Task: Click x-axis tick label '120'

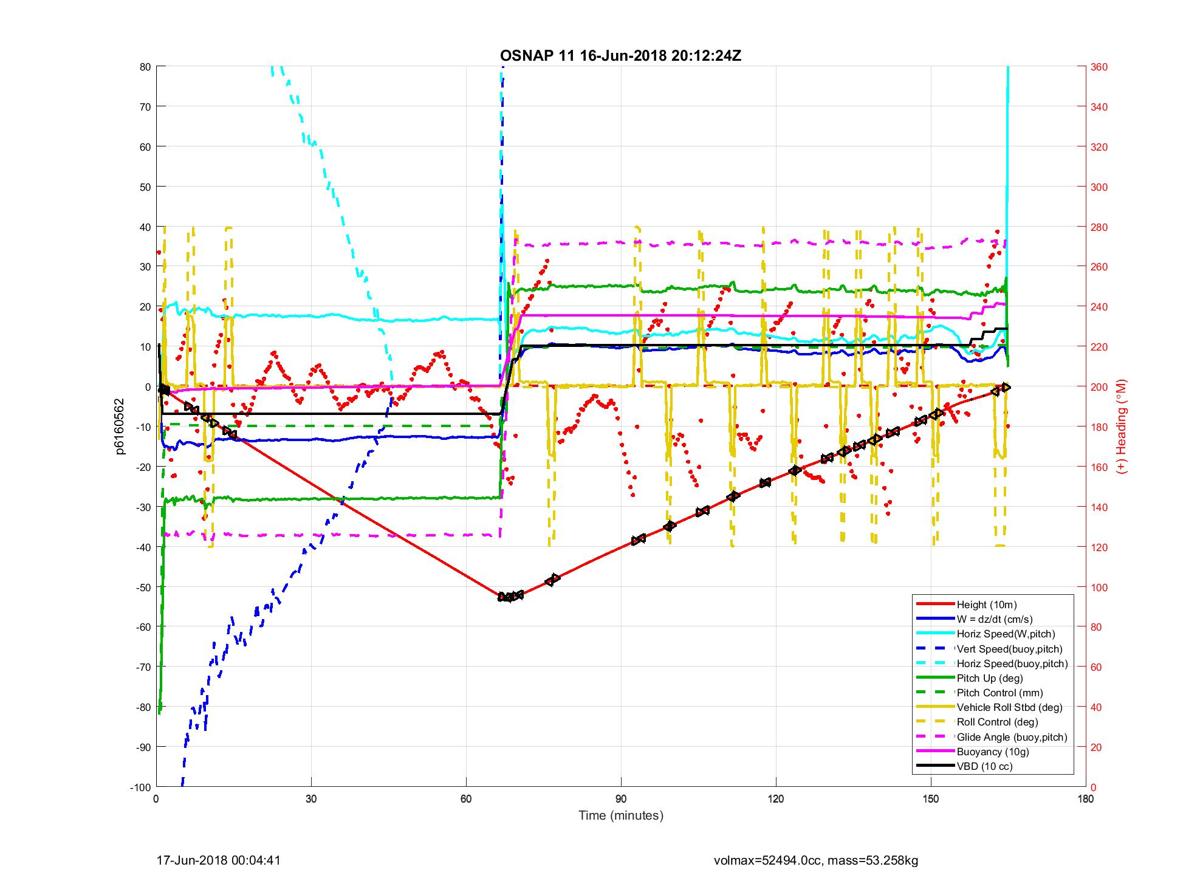Action: (x=776, y=799)
